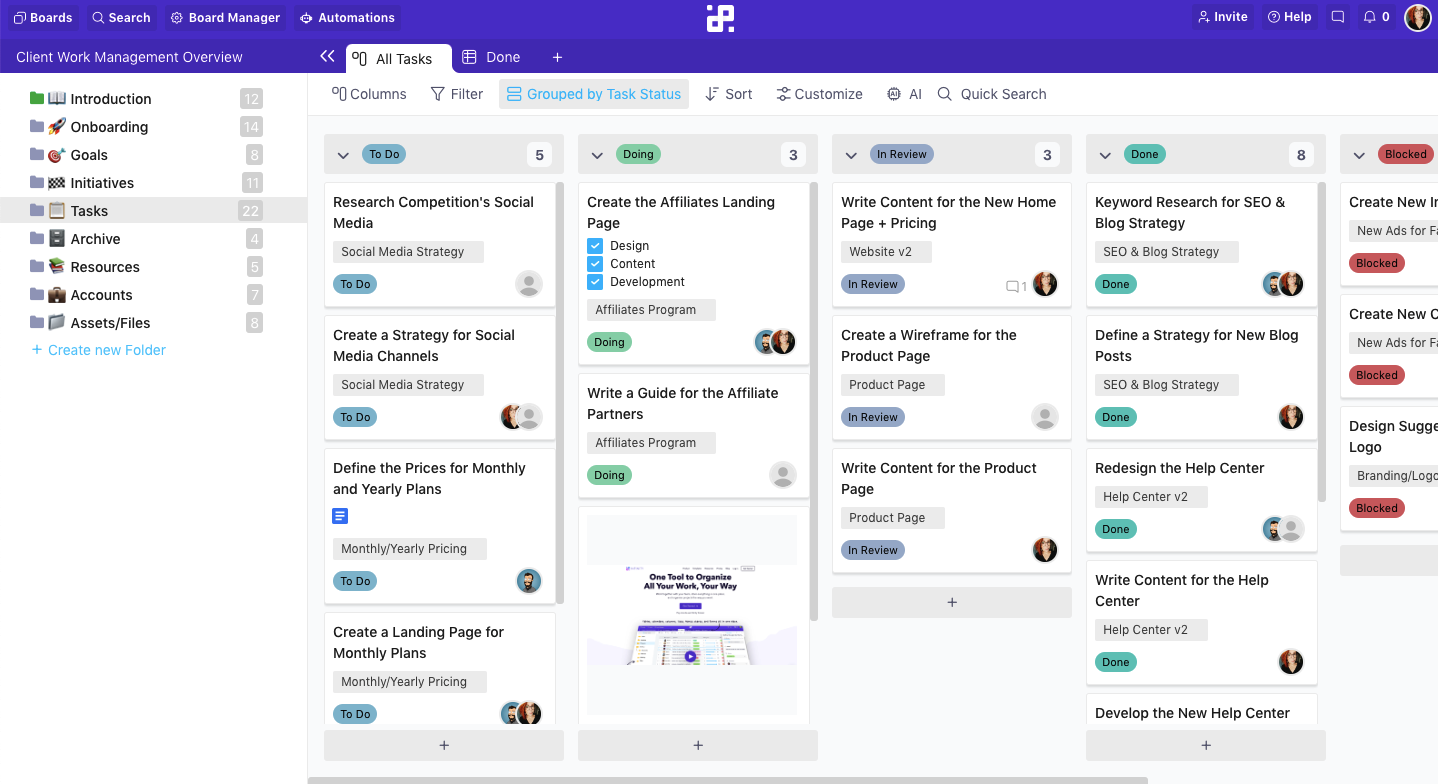Open the AI assistant from the toolbar
Viewport: 1438px width, 784px height.
pos(903,93)
